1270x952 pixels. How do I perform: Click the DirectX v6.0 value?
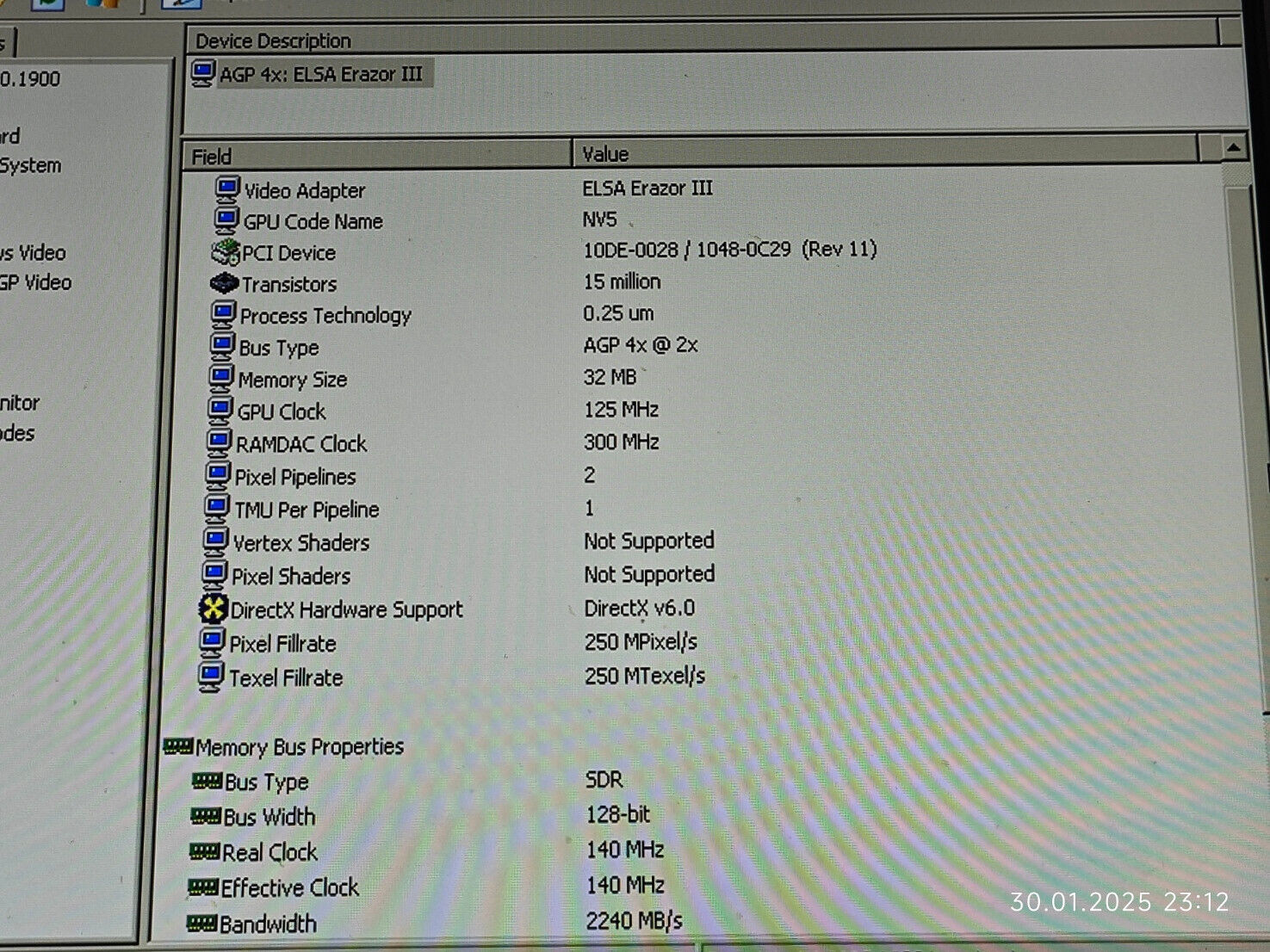click(x=639, y=608)
